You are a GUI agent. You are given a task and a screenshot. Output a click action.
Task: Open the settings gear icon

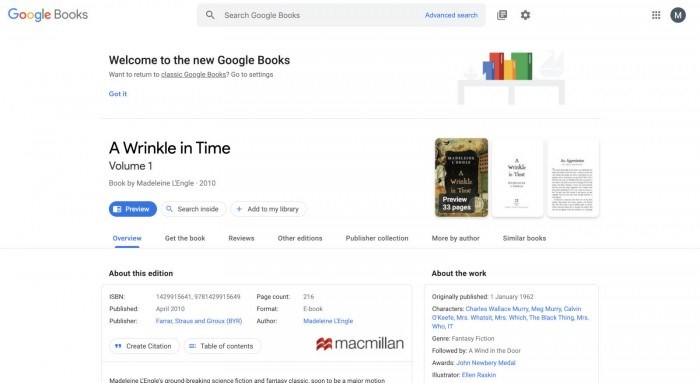click(x=525, y=15)
